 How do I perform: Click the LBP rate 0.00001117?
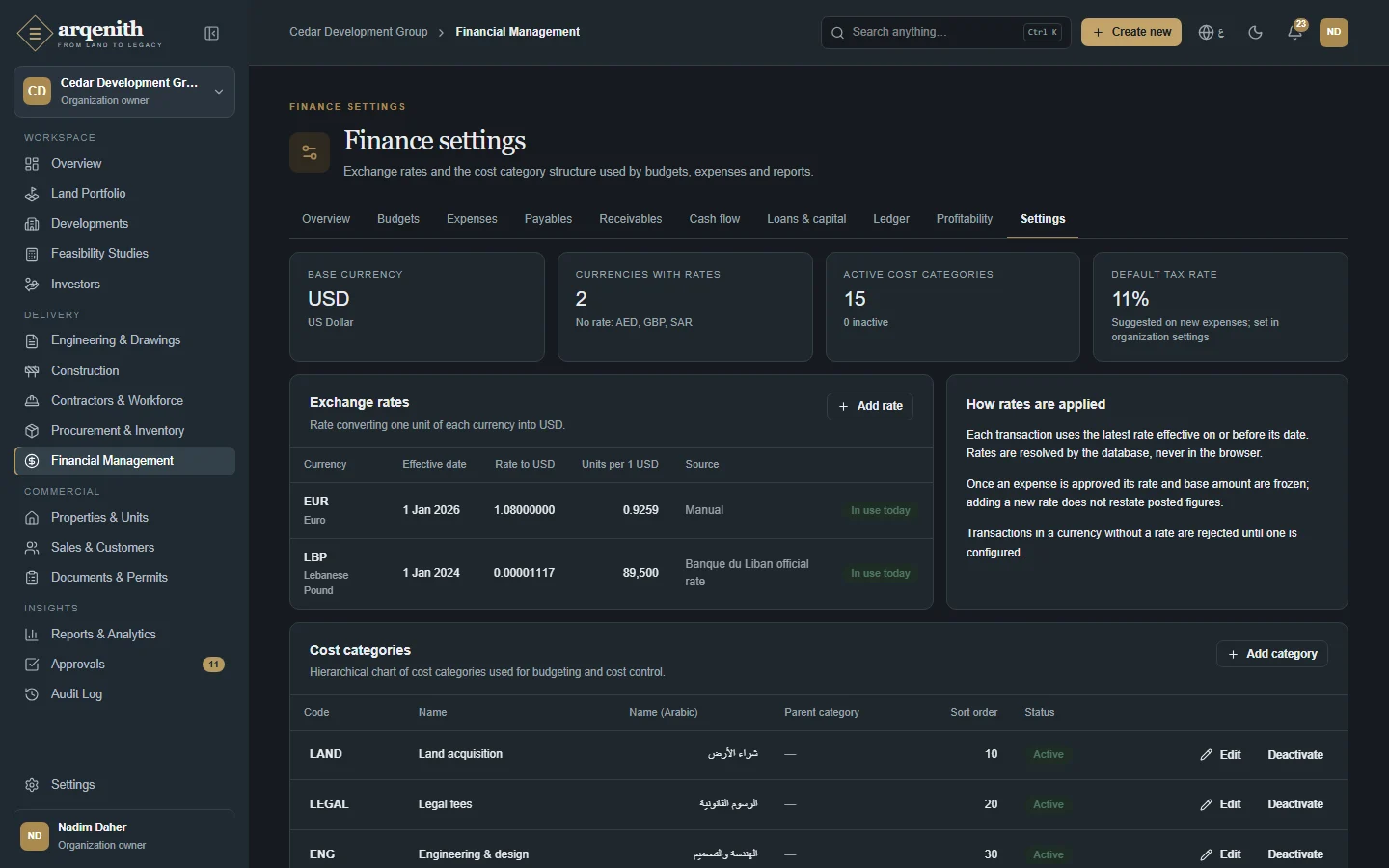pyautogui.click(x=524, y=573)
